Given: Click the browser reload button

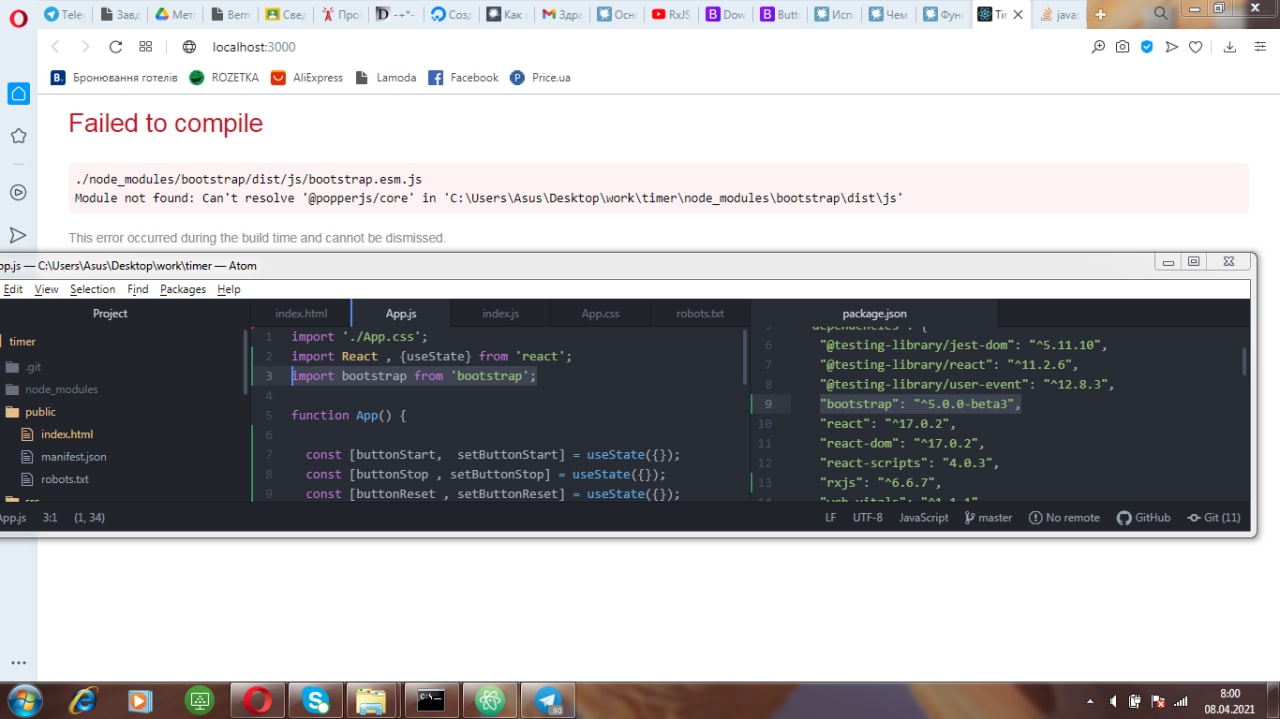Looking at the screenshot, I should pos(115,47).
